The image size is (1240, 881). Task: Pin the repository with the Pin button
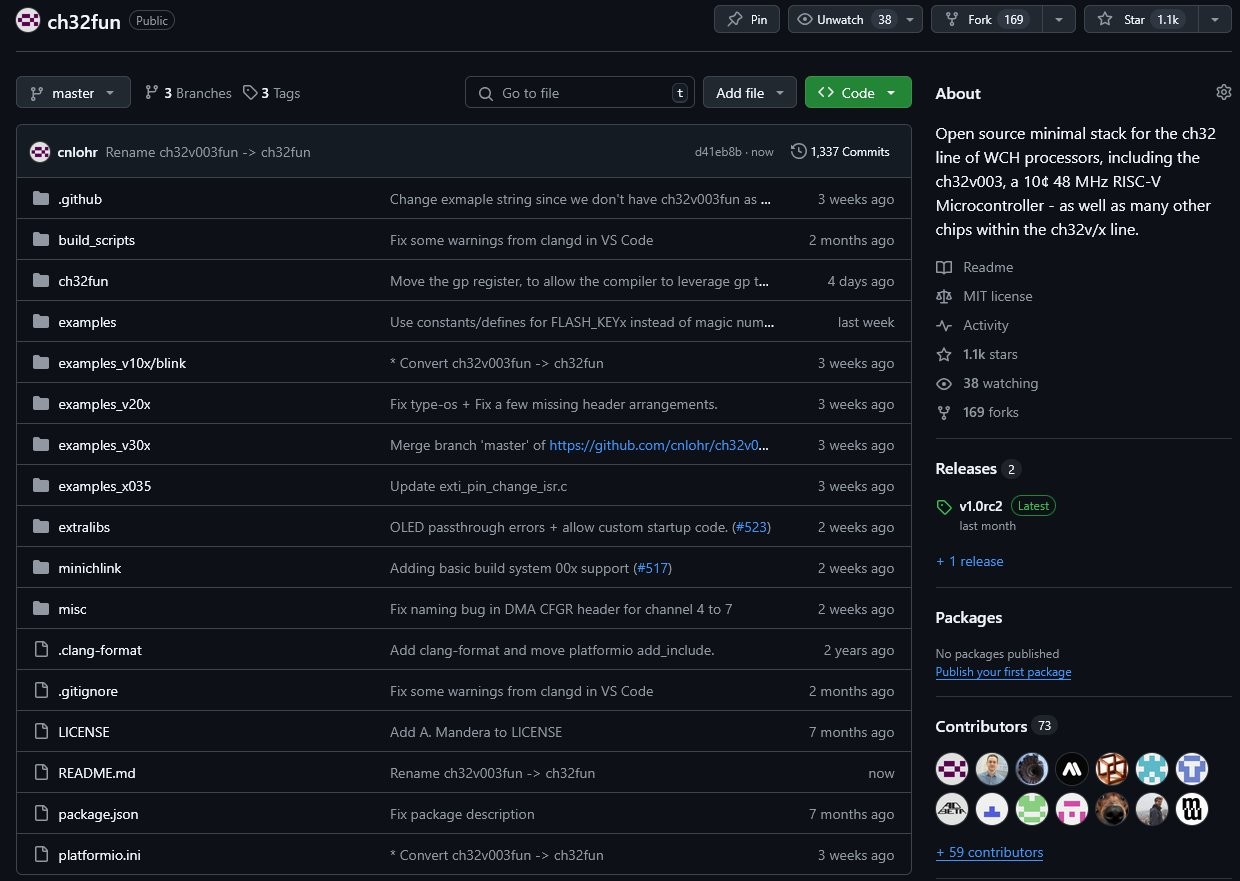(x=747, y=19)
